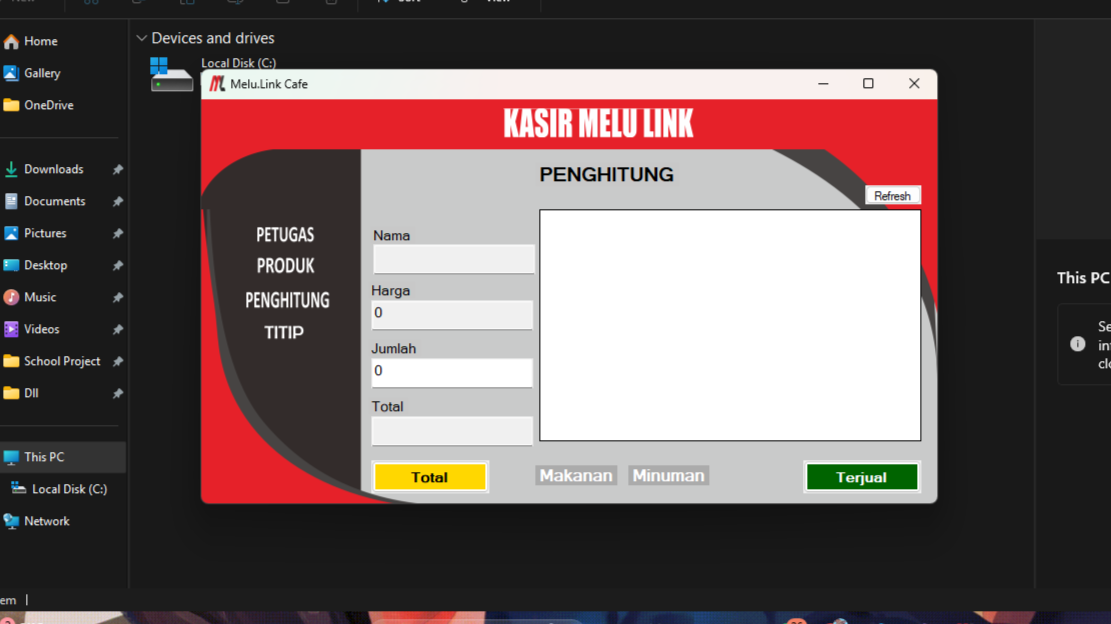Select the Videos folder in sidebar
The image size is (1111, 624).
41,329
